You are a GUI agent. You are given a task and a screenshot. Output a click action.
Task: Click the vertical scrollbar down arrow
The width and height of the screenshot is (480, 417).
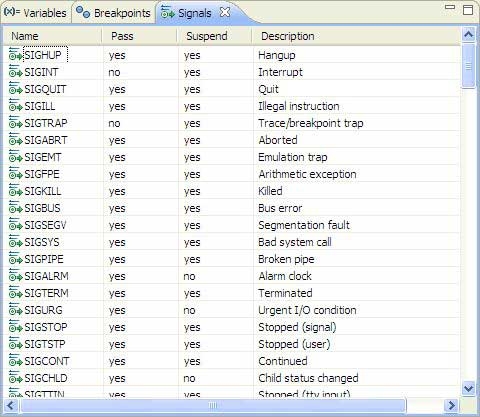click(x=469, y=388)
